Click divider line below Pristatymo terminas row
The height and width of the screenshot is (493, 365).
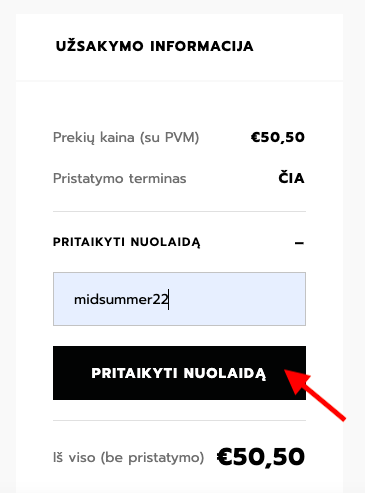coord(179,211)
